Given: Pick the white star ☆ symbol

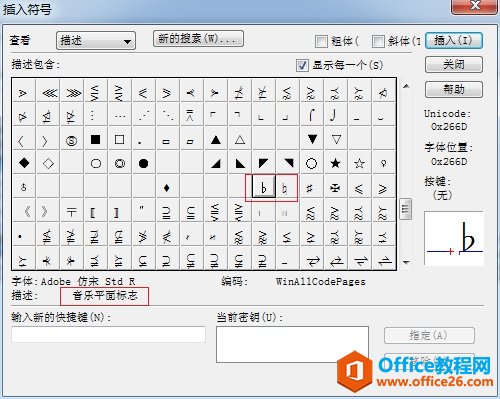Looking at the screenshot, I should (359, 163).
